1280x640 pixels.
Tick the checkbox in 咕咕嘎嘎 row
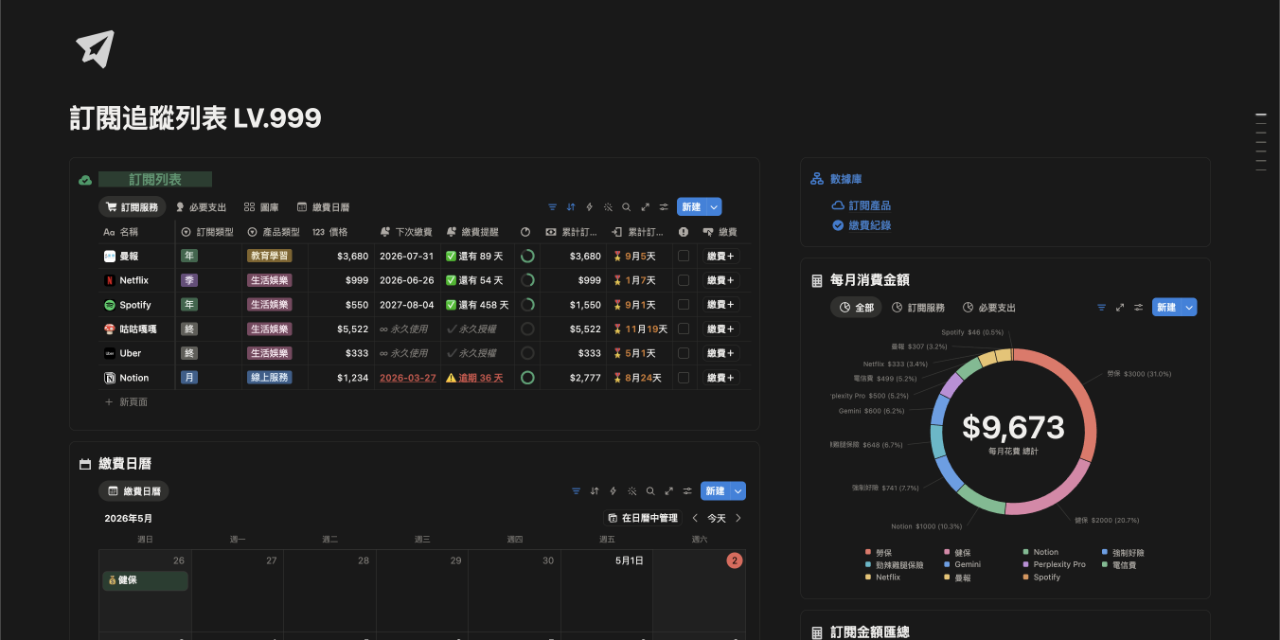683,329
